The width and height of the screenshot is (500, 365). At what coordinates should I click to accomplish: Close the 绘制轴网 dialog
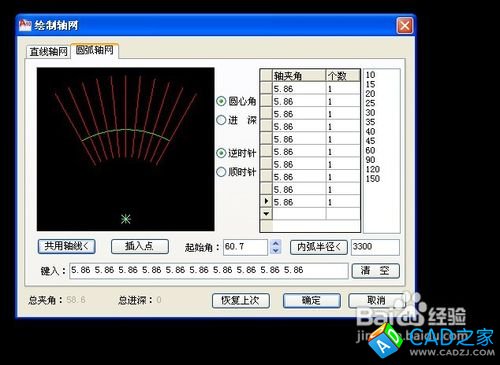pos(405,26)
